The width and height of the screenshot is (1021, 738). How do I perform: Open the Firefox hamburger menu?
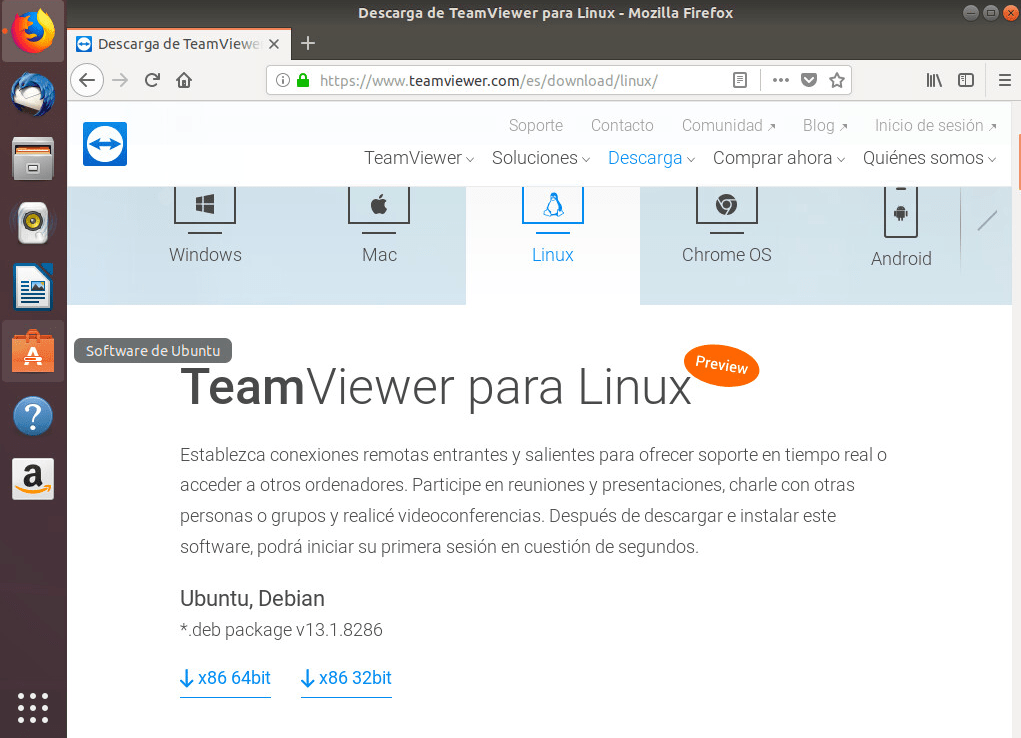1004,80
